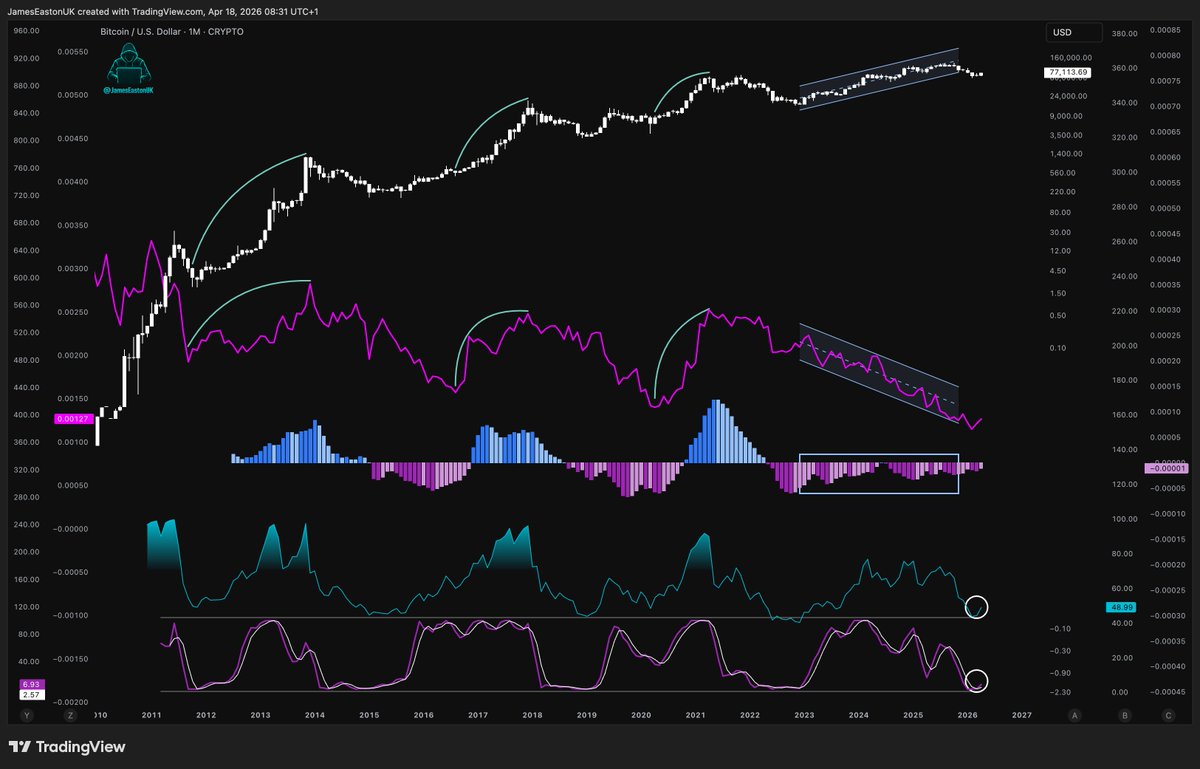Click the 2016 year on the time axis
The height and width of the screenshot is (769, 1200).
pyautogui.click(x=423, y=716)
